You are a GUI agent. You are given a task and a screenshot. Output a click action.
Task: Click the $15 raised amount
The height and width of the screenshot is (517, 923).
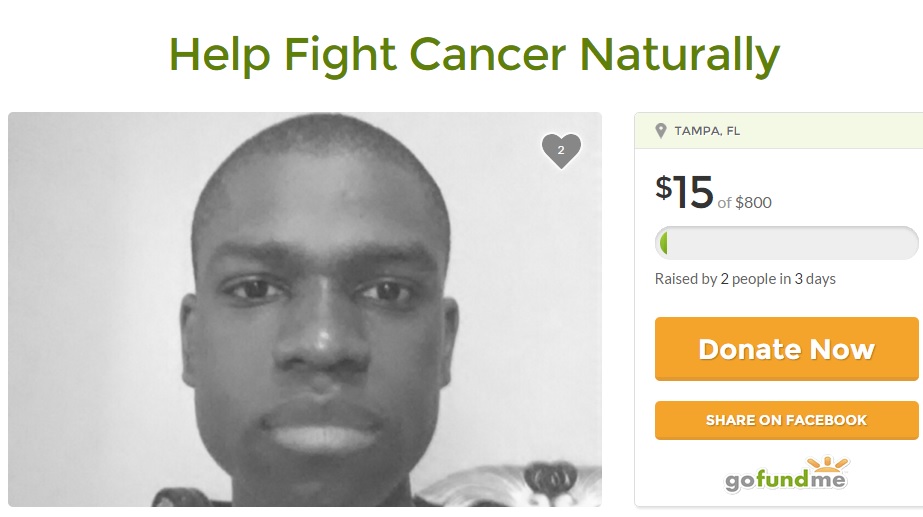pos(684,192)
